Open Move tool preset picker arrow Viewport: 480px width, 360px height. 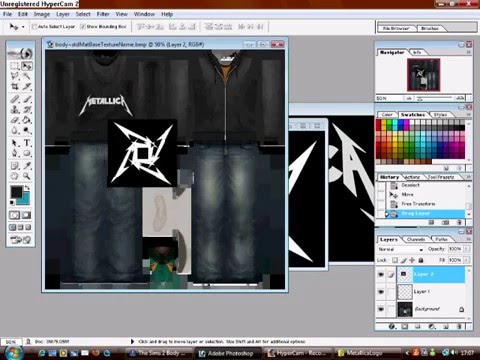click(x=23, y=27)
